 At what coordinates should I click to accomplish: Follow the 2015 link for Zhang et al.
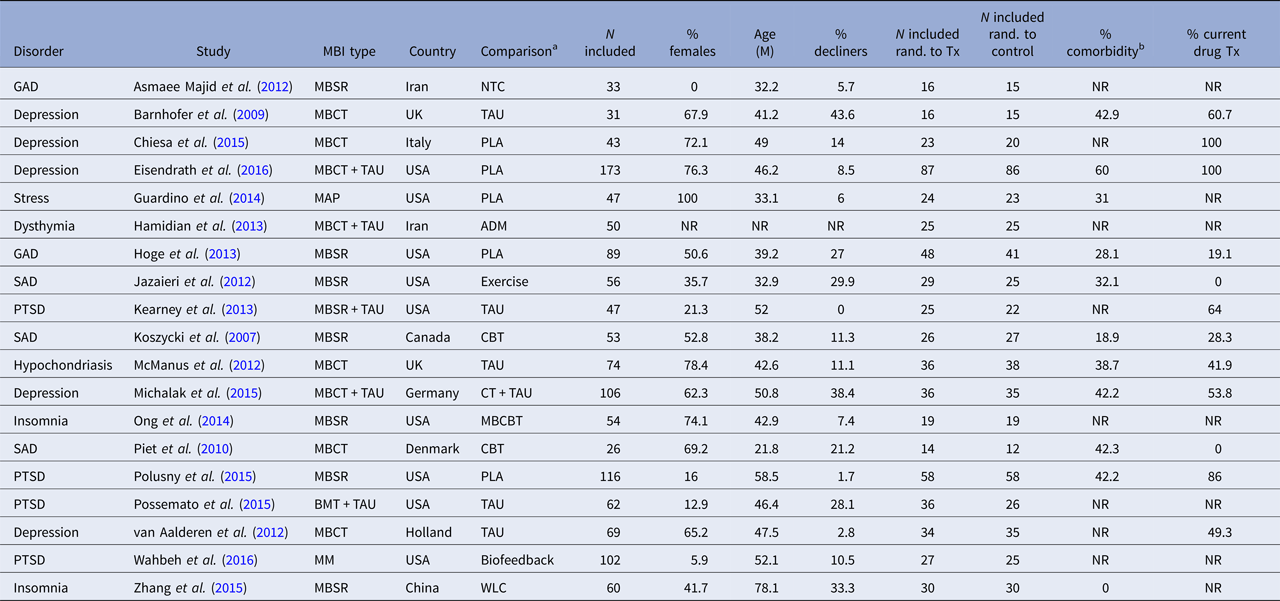click(228, 589)
